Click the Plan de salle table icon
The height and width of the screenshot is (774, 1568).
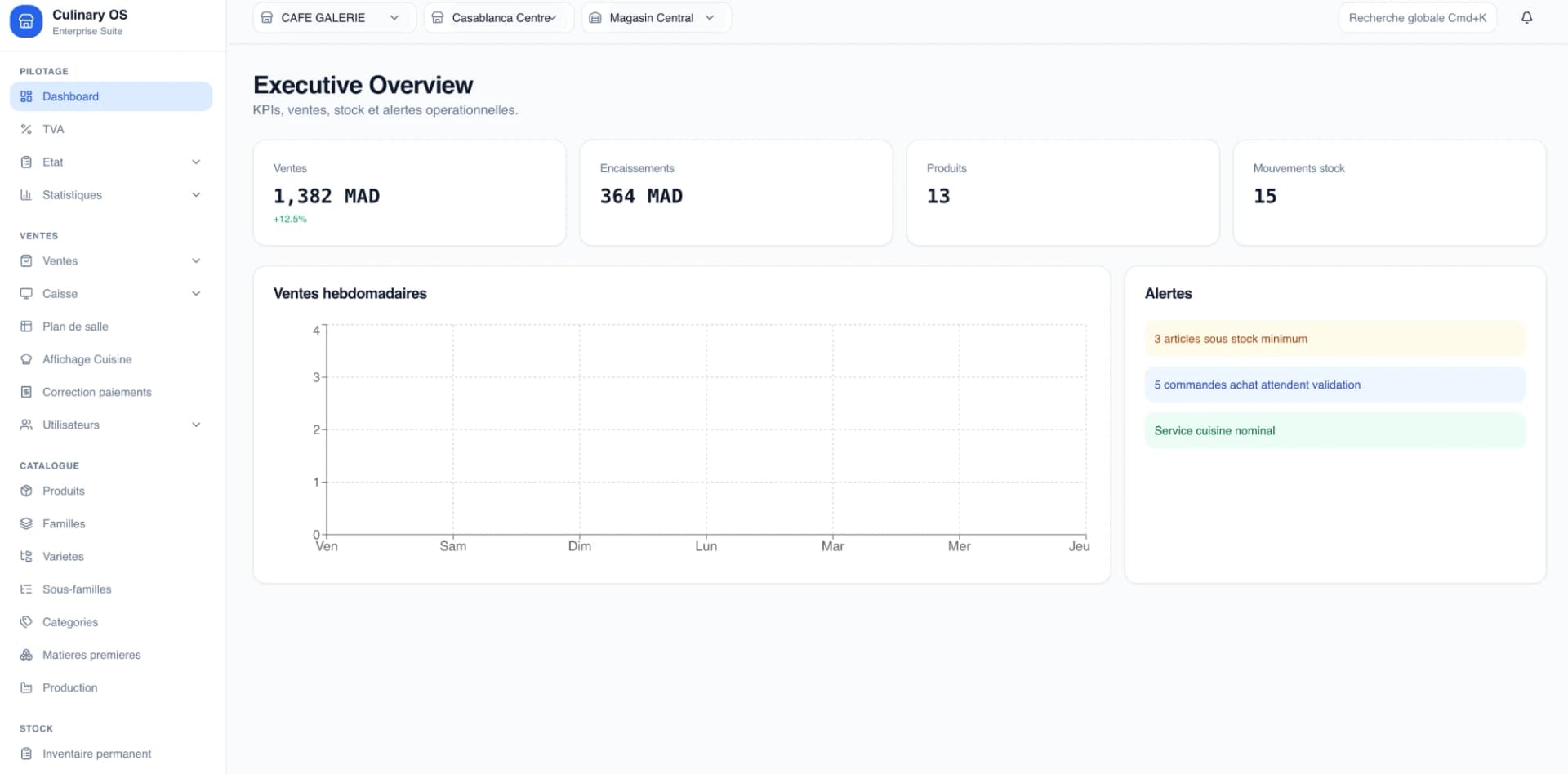pos(26,327)
